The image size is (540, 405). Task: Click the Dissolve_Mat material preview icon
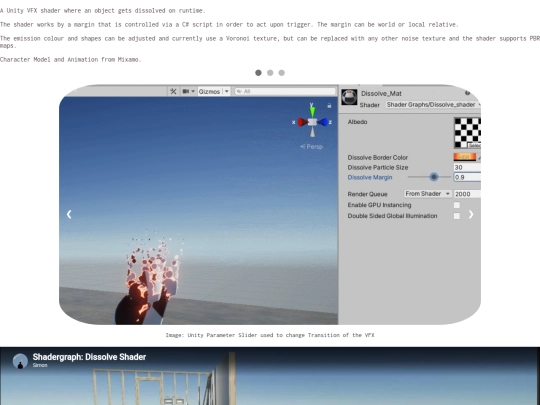pyautogui.click(x=349, y=97)
